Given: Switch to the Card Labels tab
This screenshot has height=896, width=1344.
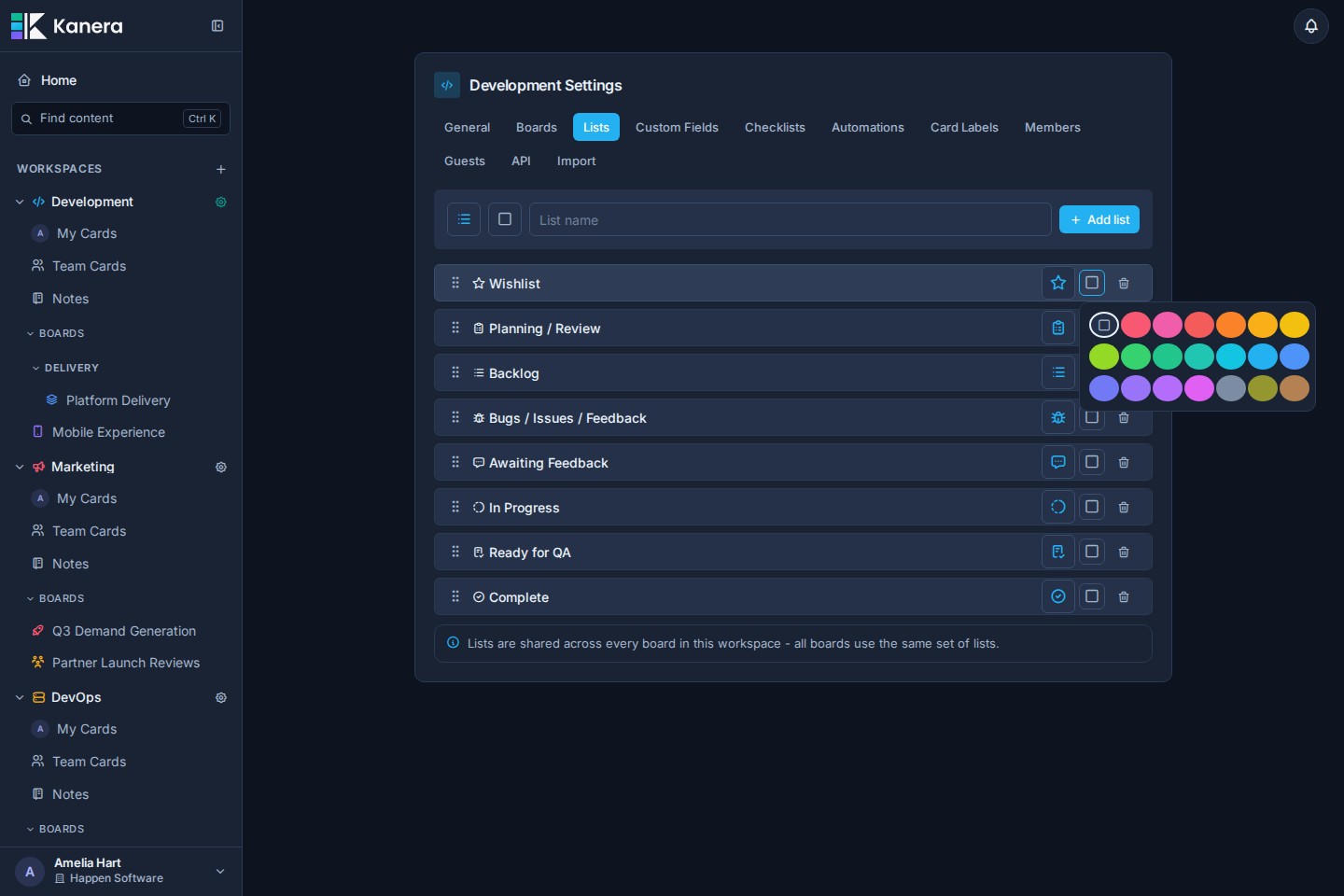Looking at the screenshot, I should coord(964,127).
